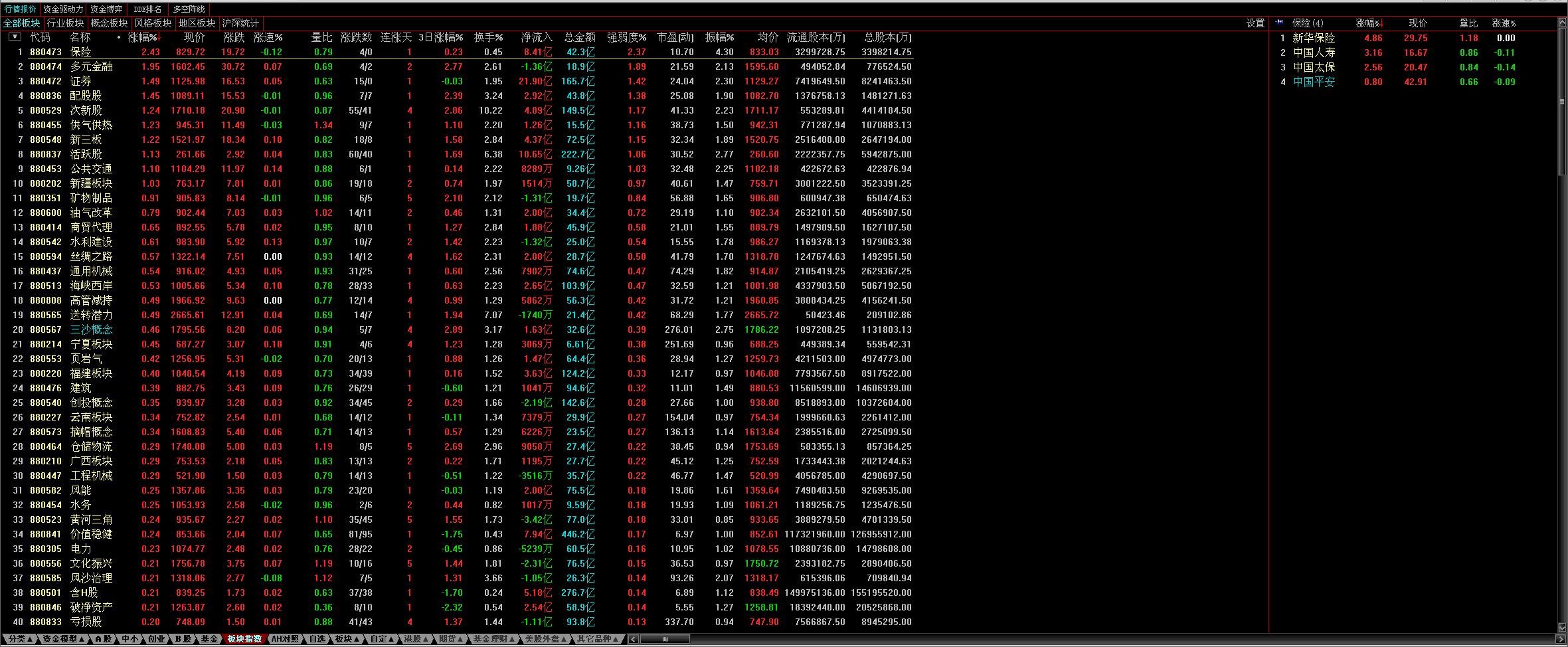Viewport: 1568px width, 647px height.
Task: Sort by 涨幅% in the 保险 panel
Action: coord(1369,23)
